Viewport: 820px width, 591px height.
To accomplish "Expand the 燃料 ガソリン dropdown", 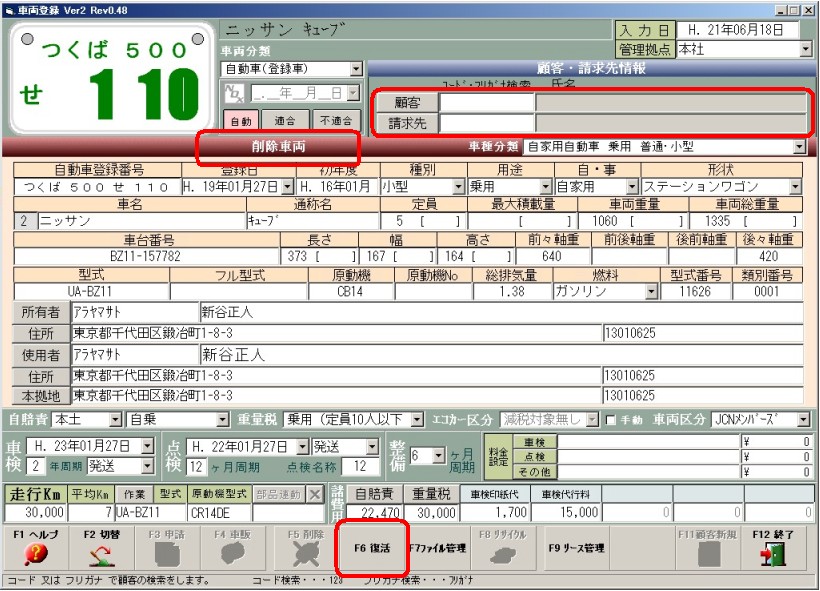I will 652,291.
